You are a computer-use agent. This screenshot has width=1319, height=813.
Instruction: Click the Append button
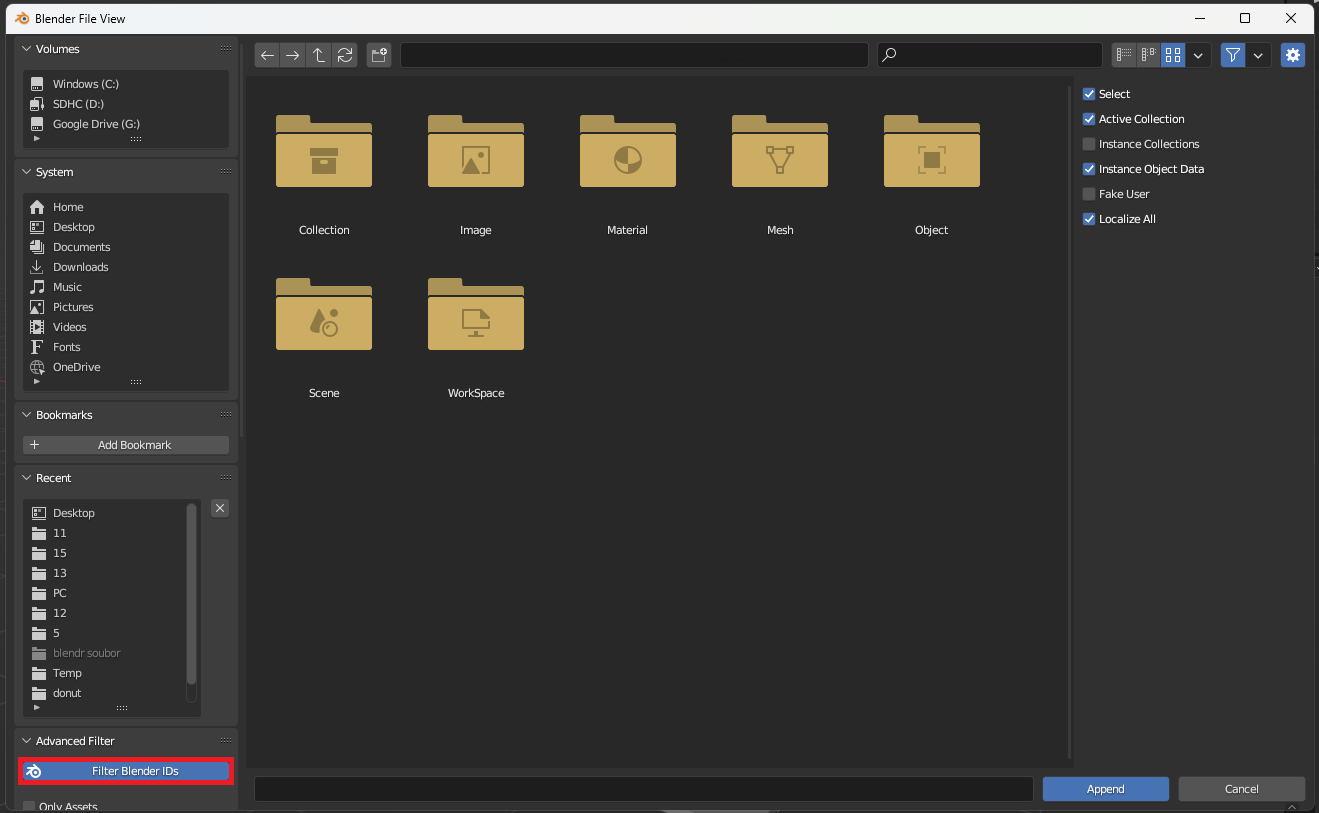(x=1105, y=789)
